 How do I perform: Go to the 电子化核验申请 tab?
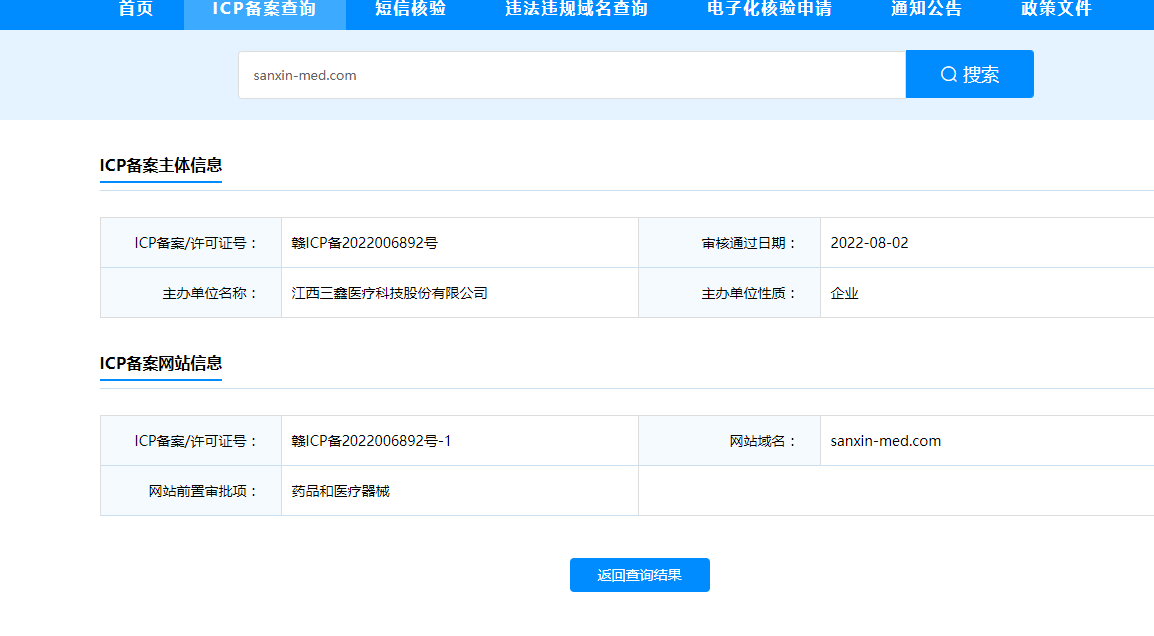(x=769, y=10)
